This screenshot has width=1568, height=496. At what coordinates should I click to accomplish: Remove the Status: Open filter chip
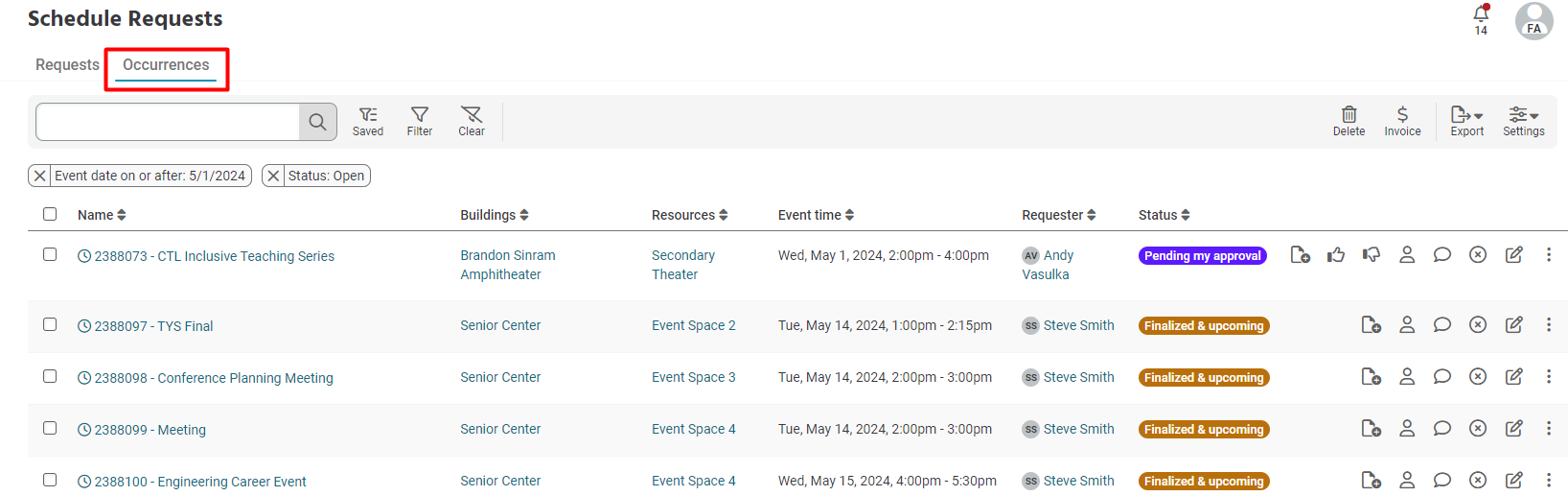click(273, 176)
